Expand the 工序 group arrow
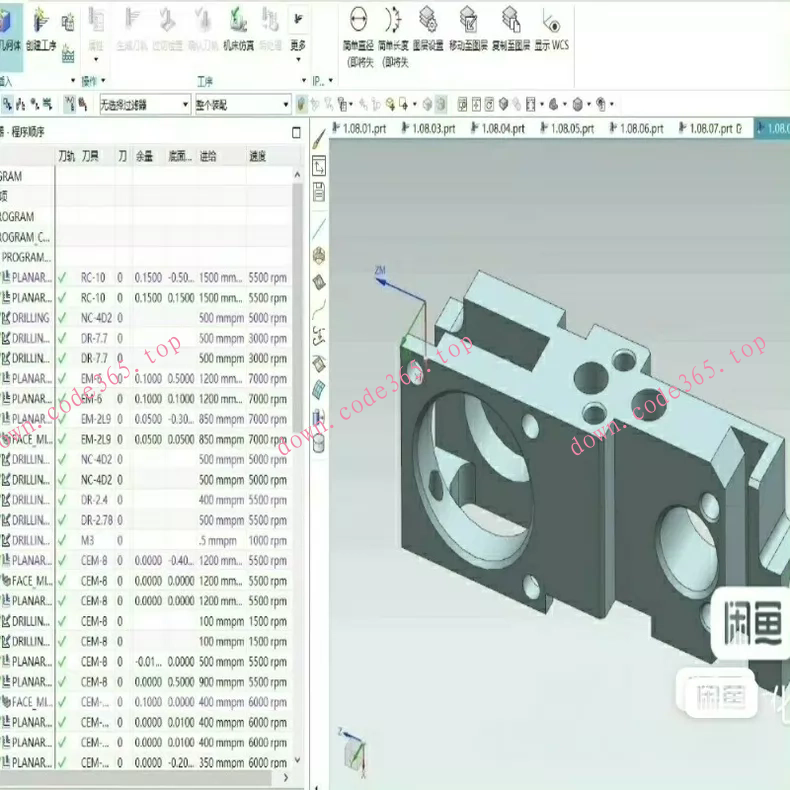This screenshot has width=790, height=790. pyautogui.click(x=304, y=81)
